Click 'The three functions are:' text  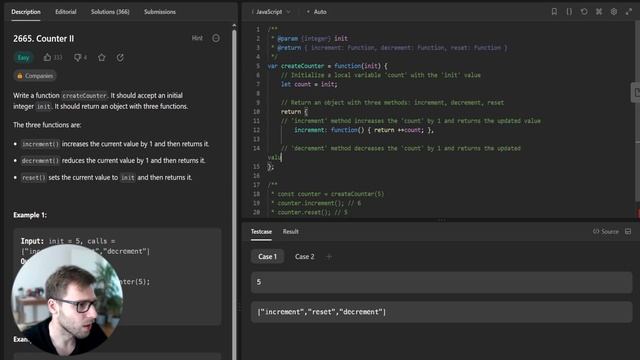(x=47, y=125)
